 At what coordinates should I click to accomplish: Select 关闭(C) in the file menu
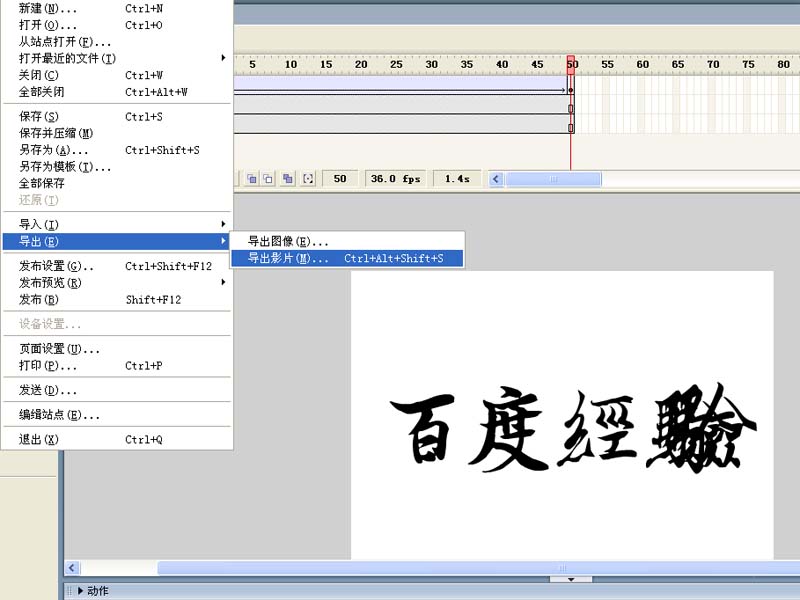click(x=117, y=75)
